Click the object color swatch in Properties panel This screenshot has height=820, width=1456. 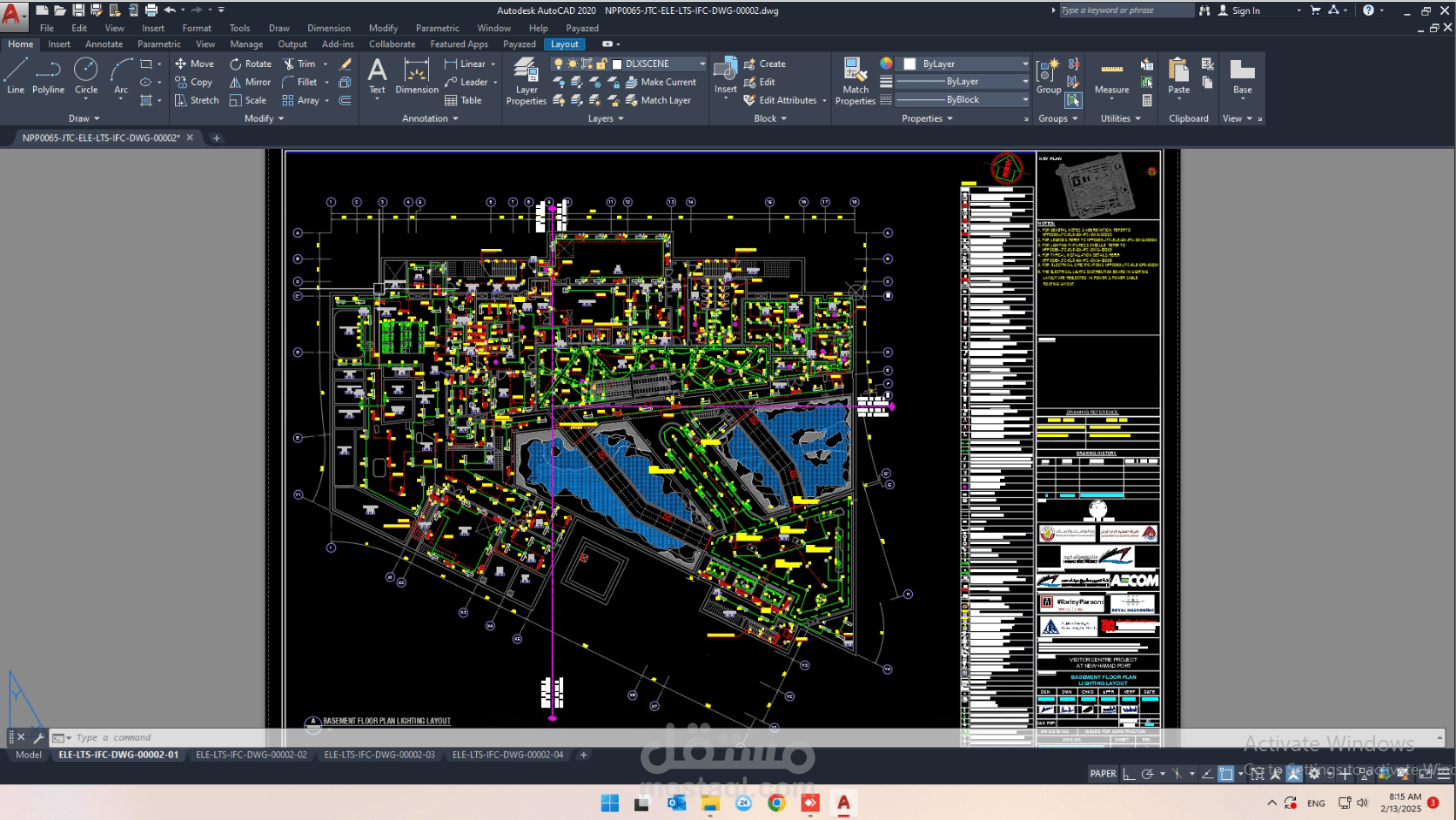tap(909, 64)
